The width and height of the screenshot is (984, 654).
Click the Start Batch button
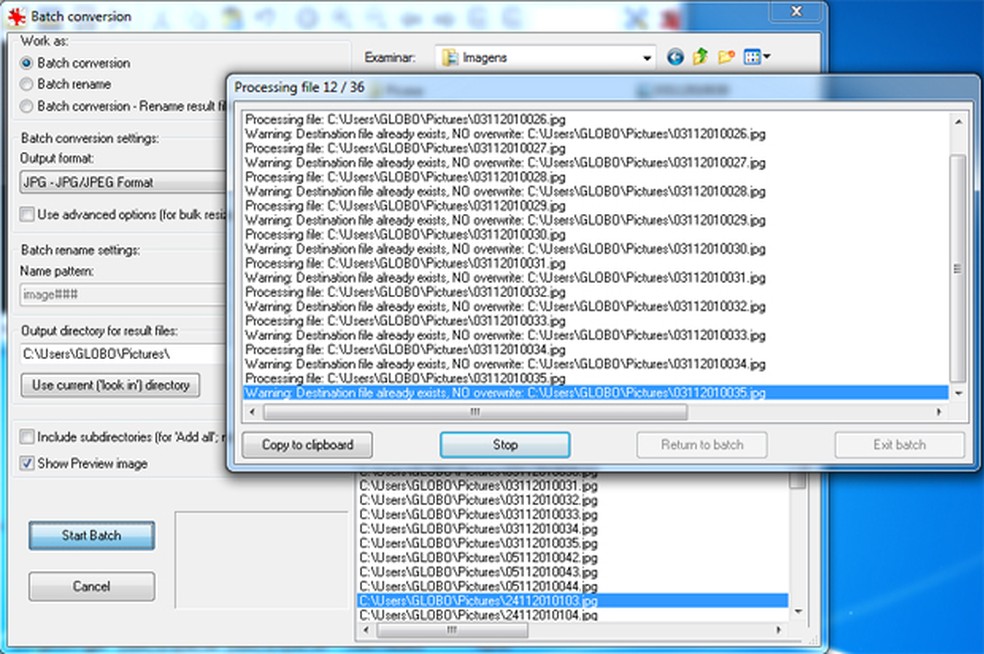point(92,535)
